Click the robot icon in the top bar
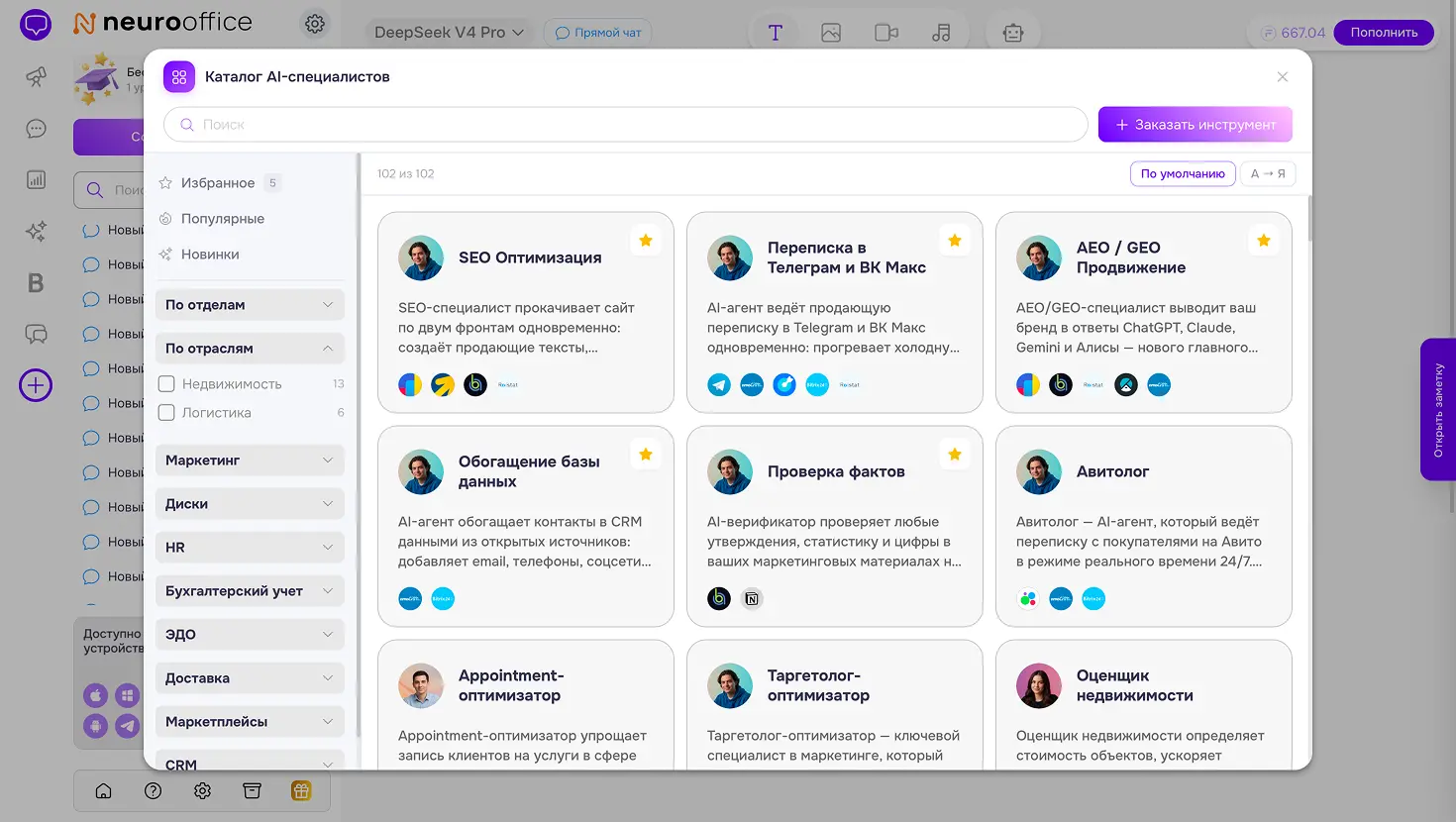1456x822 pixels. tap(1012, 33)
